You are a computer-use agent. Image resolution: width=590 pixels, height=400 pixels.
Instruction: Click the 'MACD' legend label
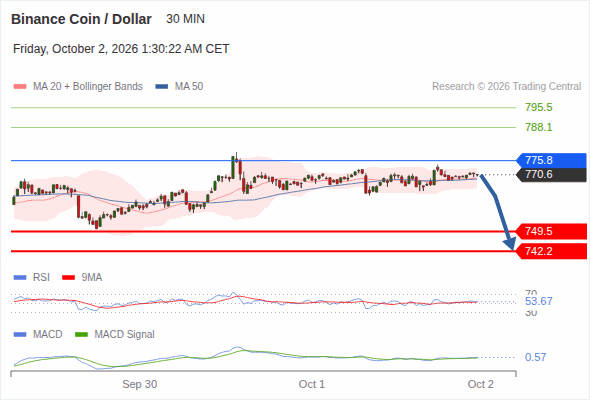pos(48,335)
